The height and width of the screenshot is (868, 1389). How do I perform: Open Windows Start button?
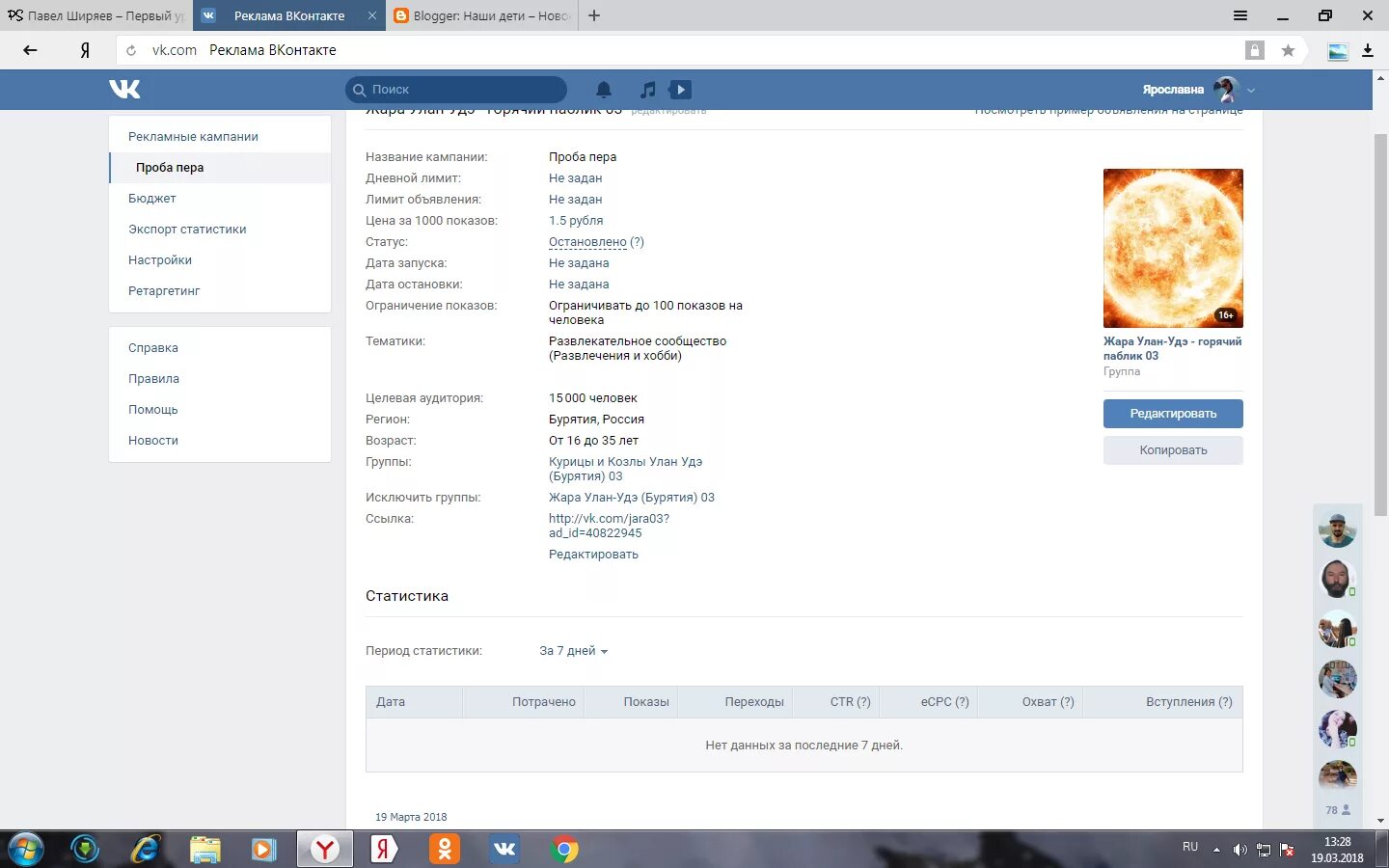(x=24, y=850)
